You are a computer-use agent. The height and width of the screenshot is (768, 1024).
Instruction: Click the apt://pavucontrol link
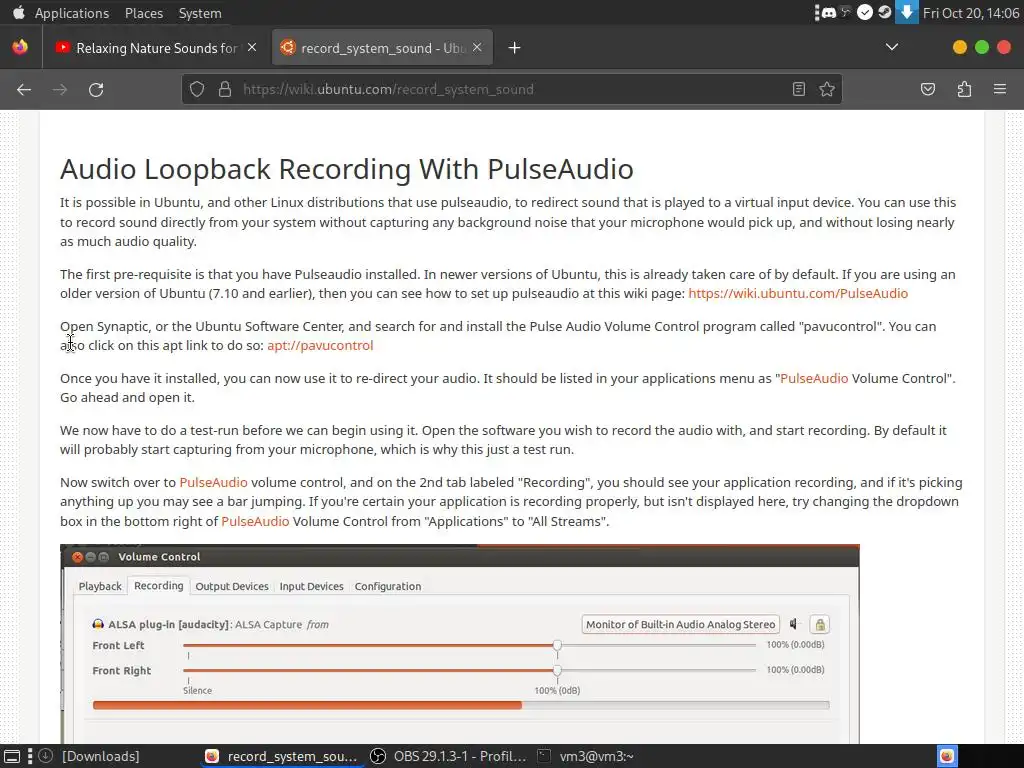pyautogui.click(x=320, y=345)
